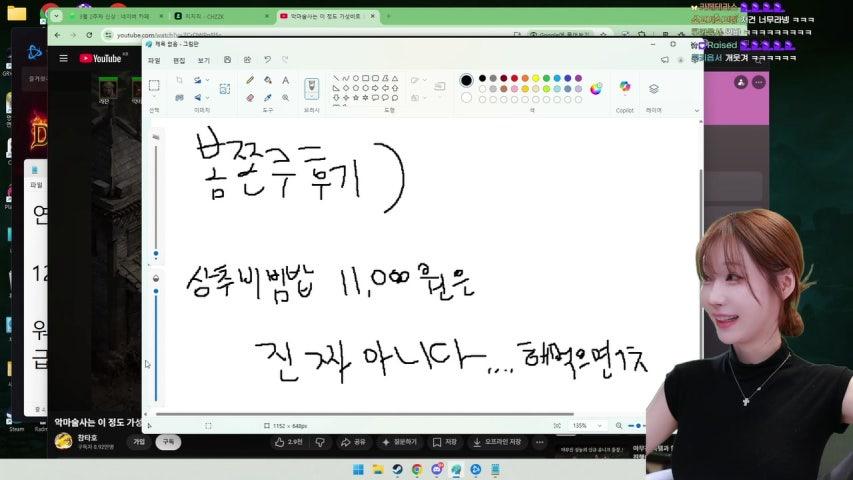Select the Magnifier tool
Viewport: 853px width, 480px height.
coord(285,98)
